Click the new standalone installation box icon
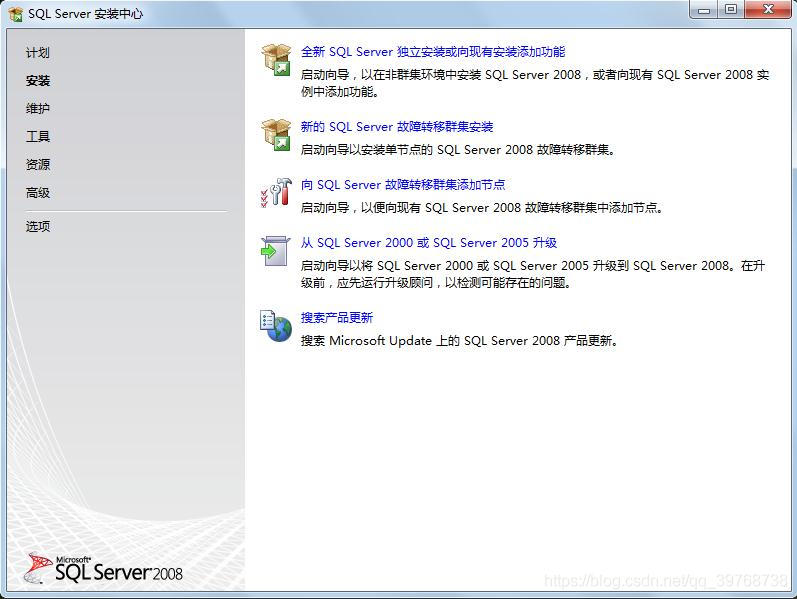The height and width of the screenshot is (599, 797). [276, 59]
